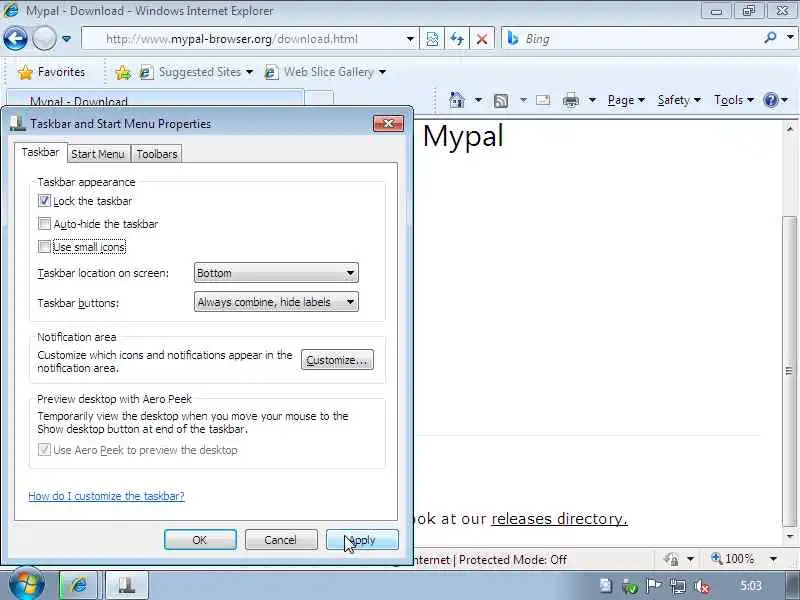The height and width of the screenshot is (600, 800).
Task: Open the Safety menu
Action: (679, 100)
